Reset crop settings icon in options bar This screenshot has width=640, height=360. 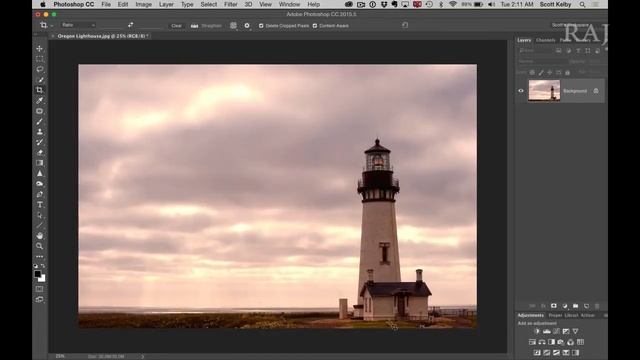coord(405,25)
